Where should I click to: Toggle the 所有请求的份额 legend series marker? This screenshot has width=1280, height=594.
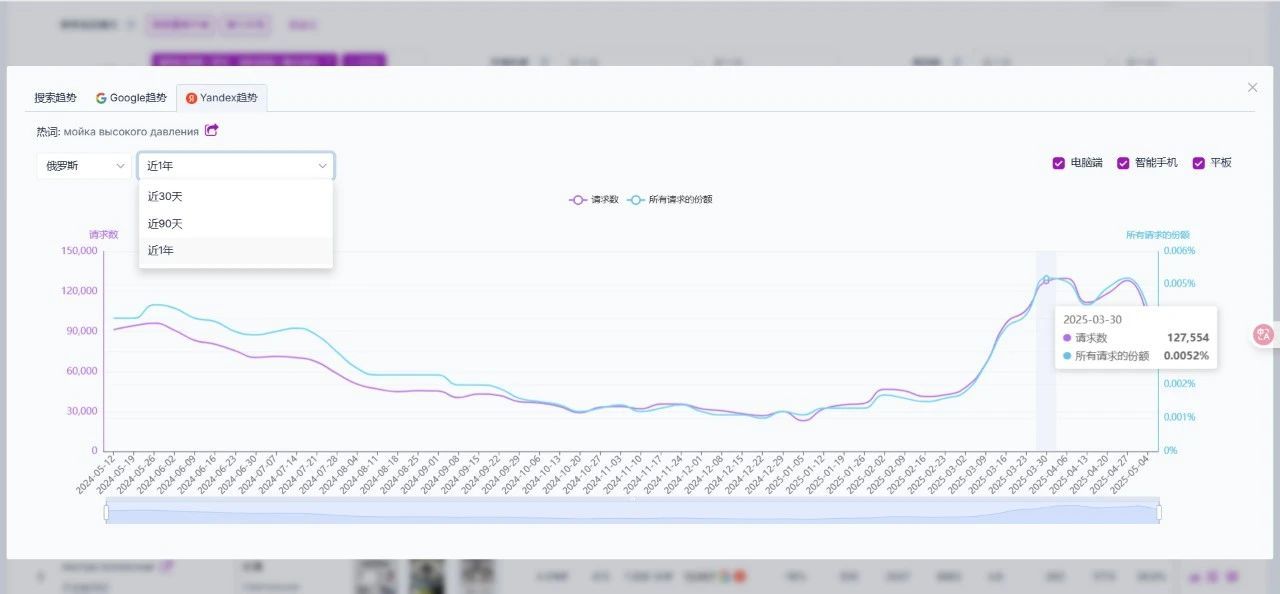(636, 199)
